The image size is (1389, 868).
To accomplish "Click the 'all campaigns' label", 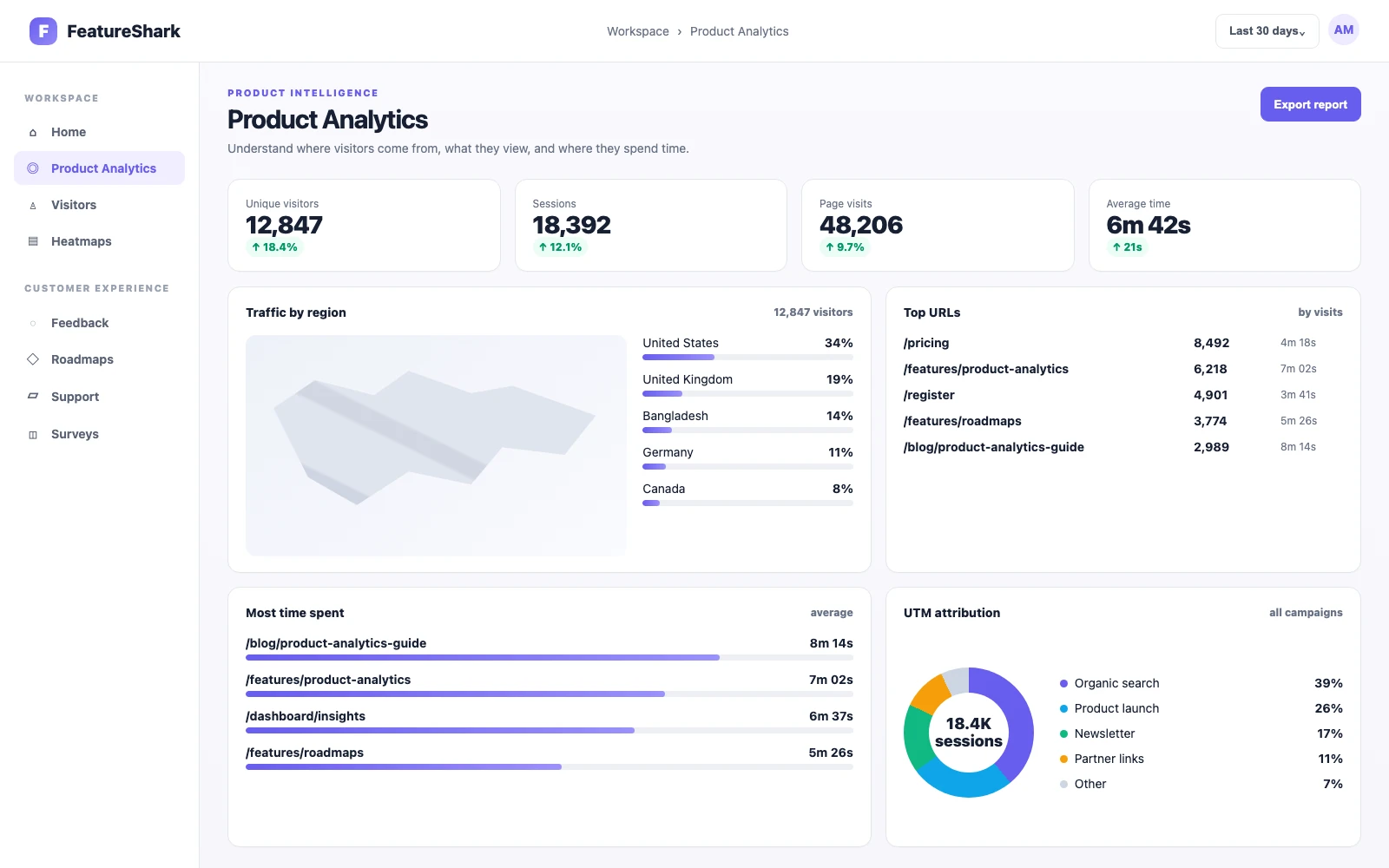I will pyautogui.click(x=1306, y=613).
